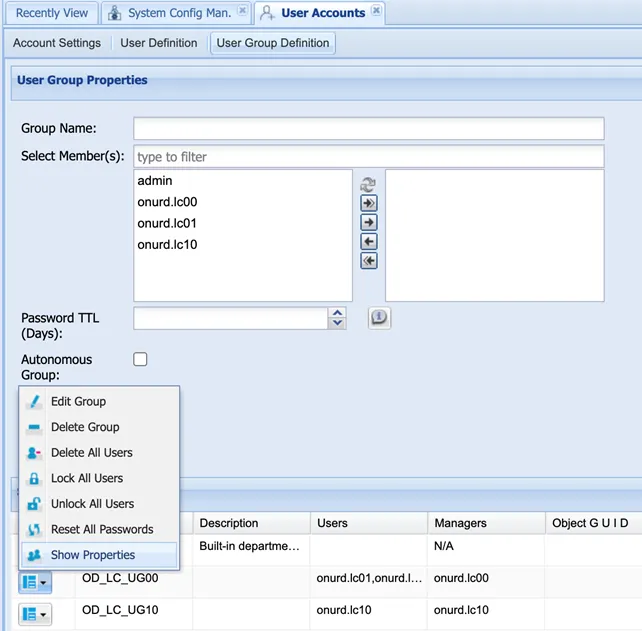Open the User Definition sub-tab

pos(159,43)
